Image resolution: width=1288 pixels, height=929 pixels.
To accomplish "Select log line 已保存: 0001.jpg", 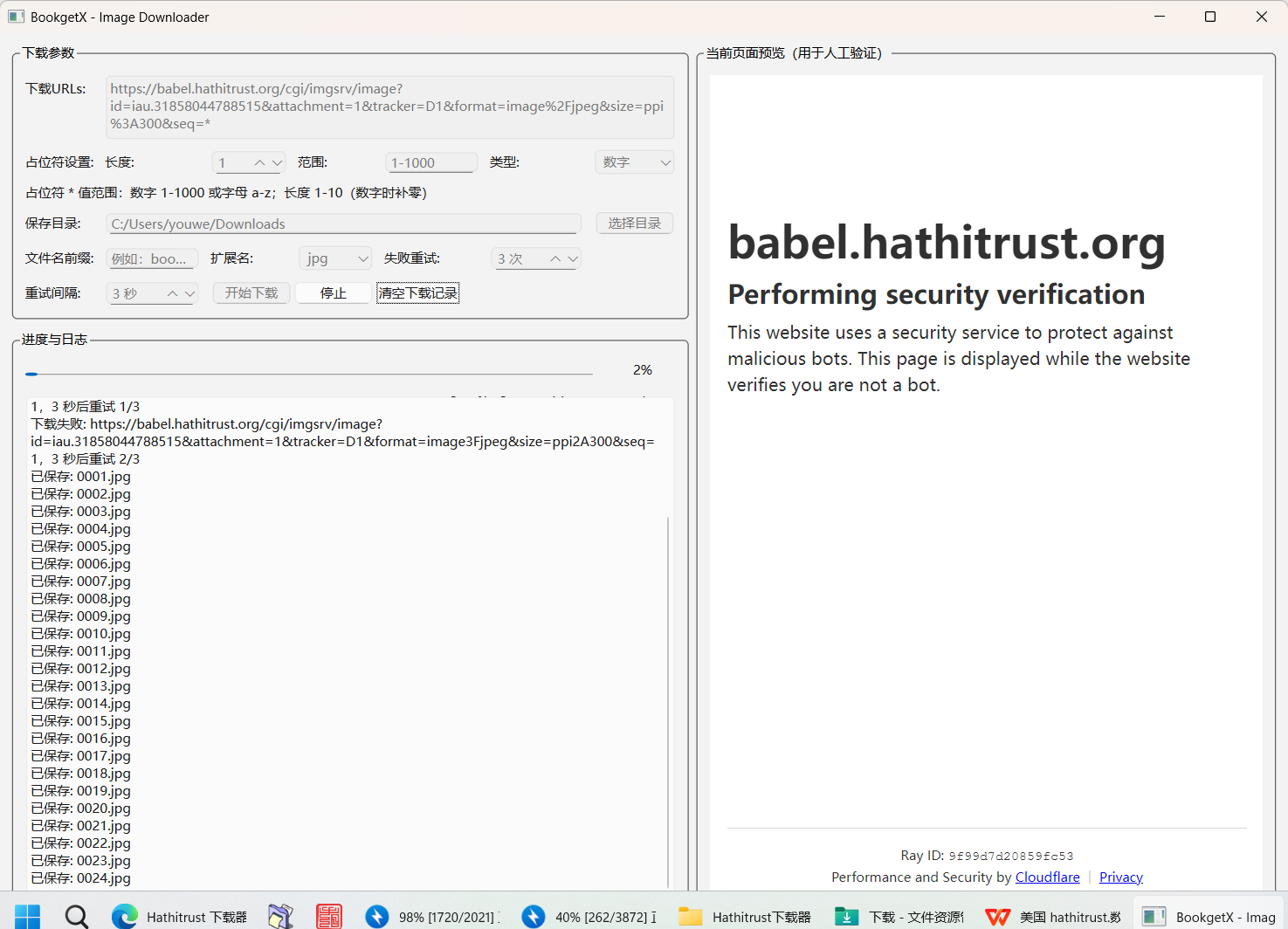I will tap(81, 477).
